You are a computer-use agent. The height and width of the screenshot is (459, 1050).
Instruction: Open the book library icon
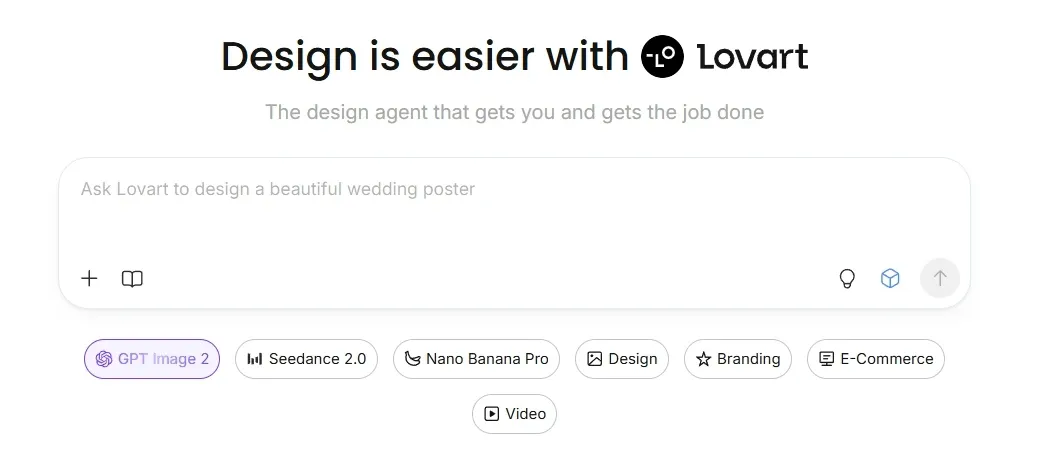133,279
